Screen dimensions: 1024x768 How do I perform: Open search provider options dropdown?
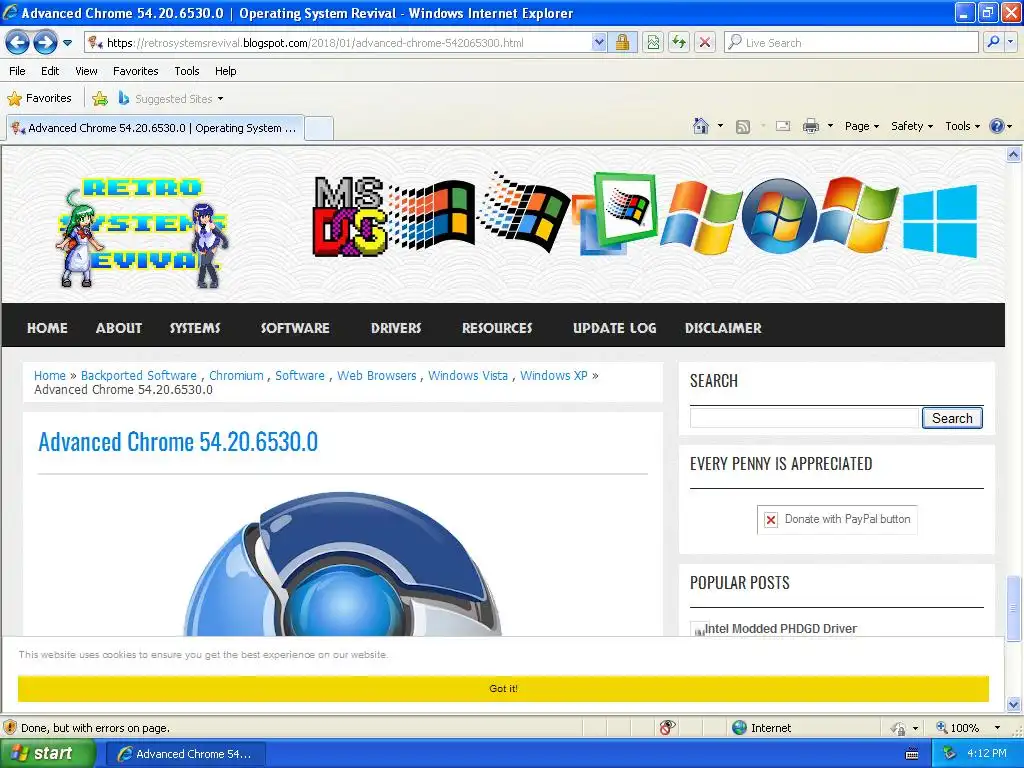[1010, 42]
